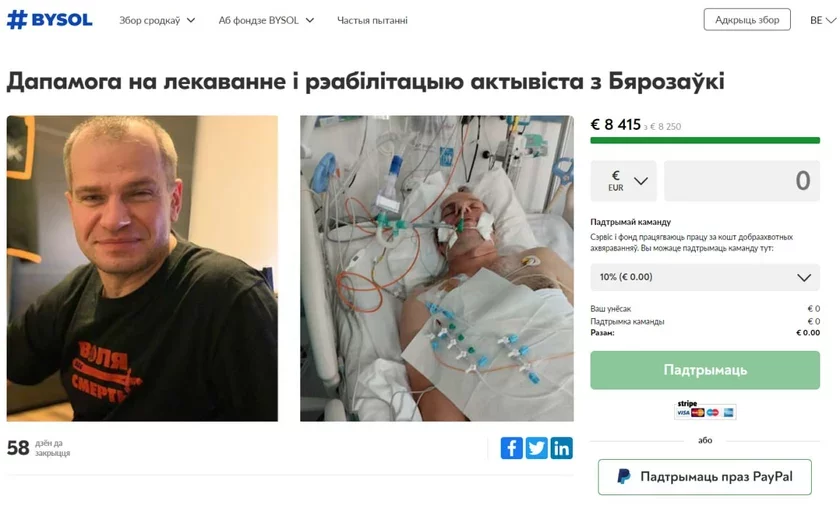Open the Частыя пытанні page
Viewport: 840px width, 505px height.
(x=372, y=20)
